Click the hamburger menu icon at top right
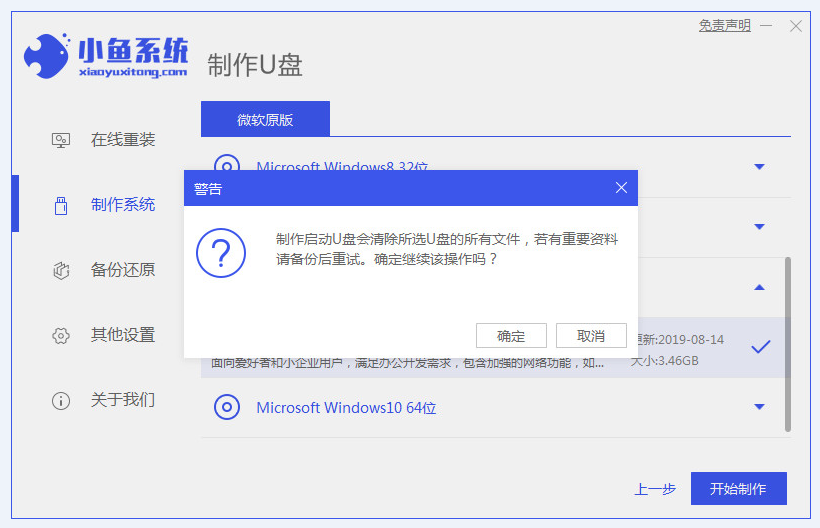The width and height of the screenshot is (820, 528). click(x=768, y=26)
